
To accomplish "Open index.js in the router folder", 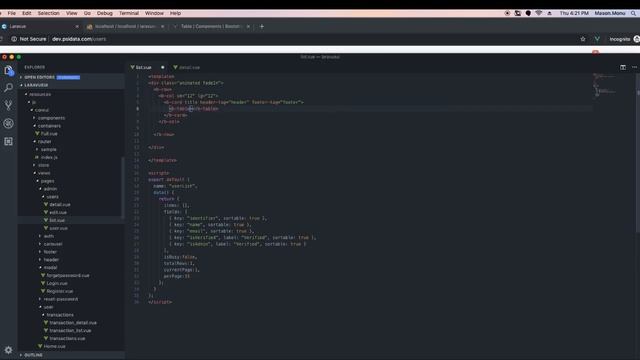I will (x=49, y=157).
